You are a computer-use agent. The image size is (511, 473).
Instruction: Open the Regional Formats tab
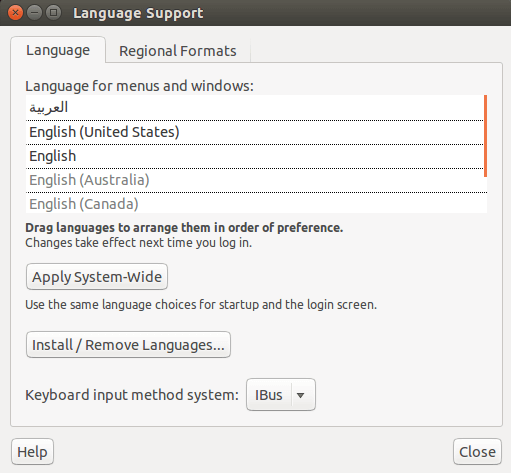178,51
